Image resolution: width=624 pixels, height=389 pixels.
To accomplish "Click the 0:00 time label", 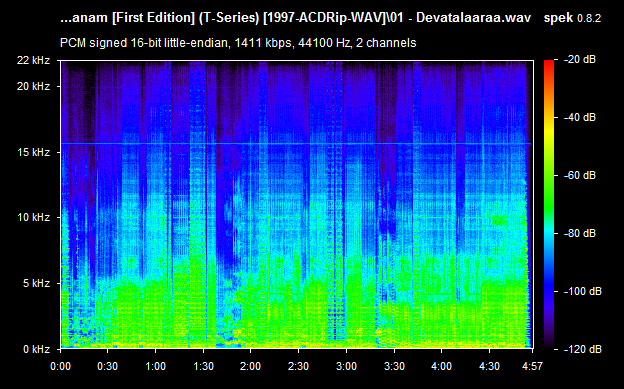I will pos(60,366).
